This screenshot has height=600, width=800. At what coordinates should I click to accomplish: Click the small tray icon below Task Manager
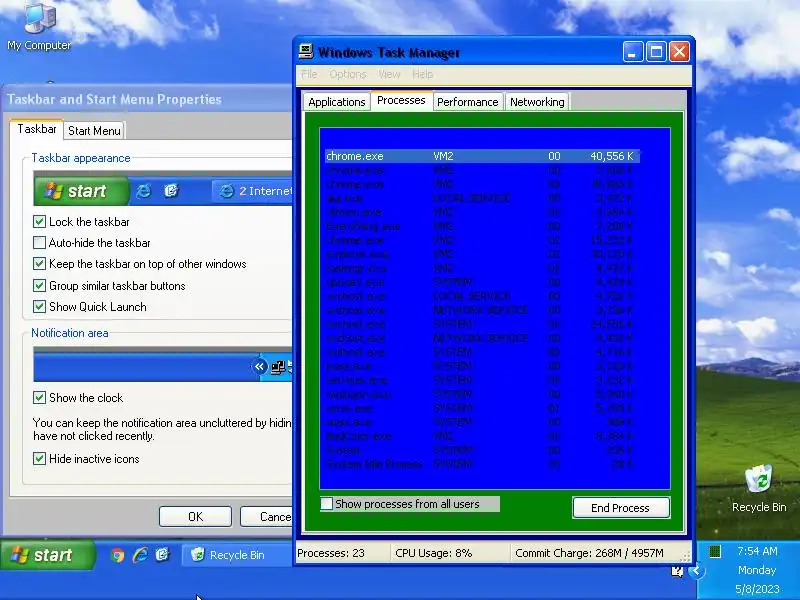tap(677, 571)
